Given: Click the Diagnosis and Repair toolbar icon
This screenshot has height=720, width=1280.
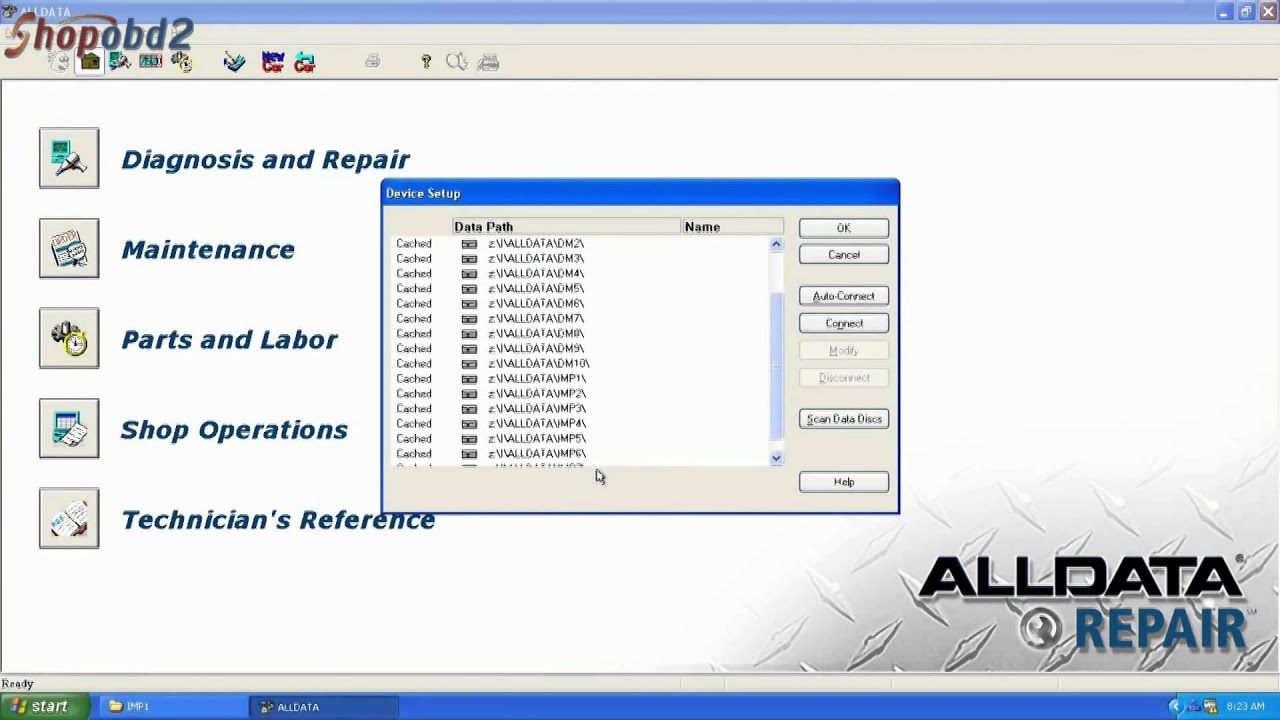Looking at the screenshot, I should (120, 62).
